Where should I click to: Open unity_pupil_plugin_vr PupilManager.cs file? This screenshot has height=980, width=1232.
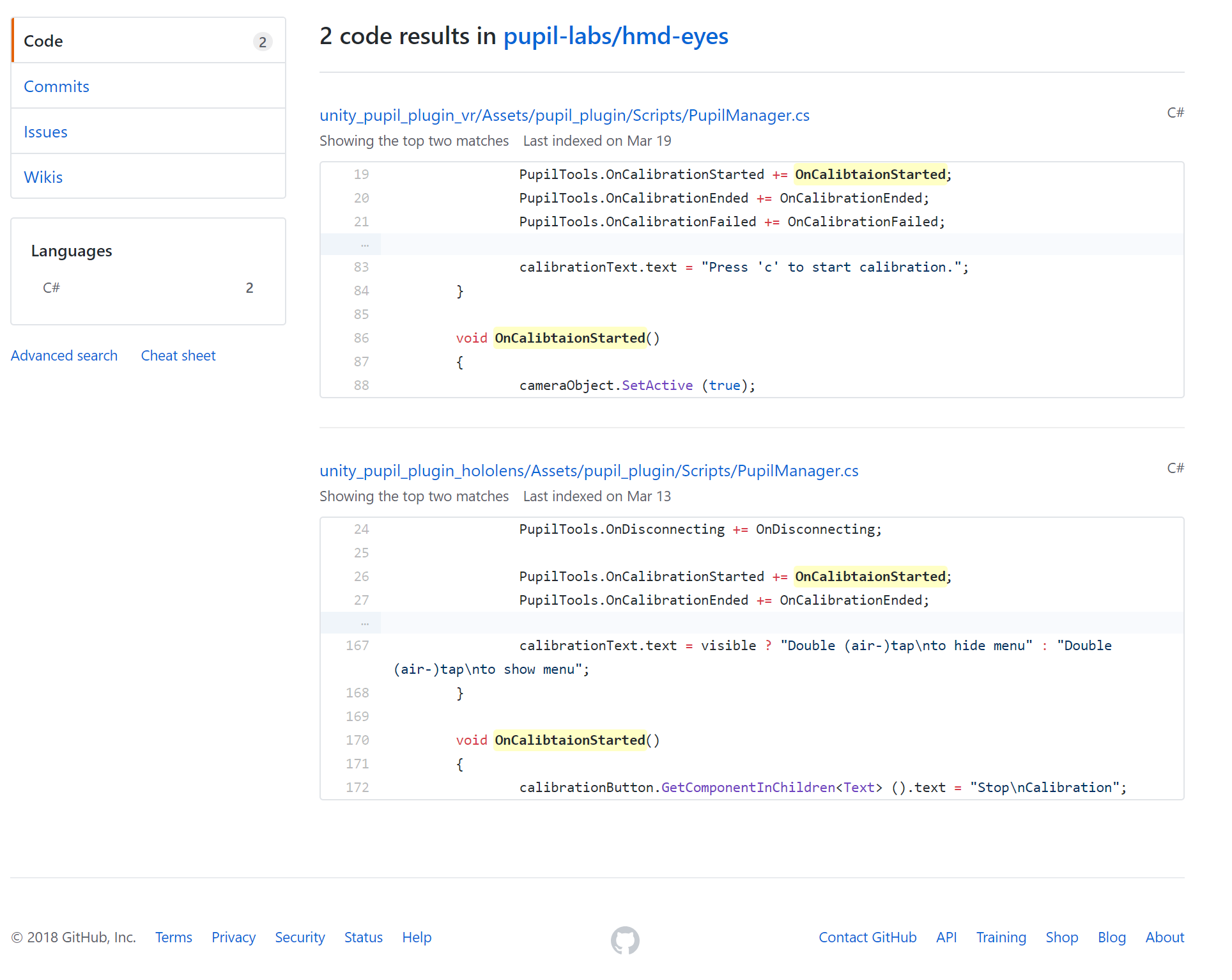[564, 115]
